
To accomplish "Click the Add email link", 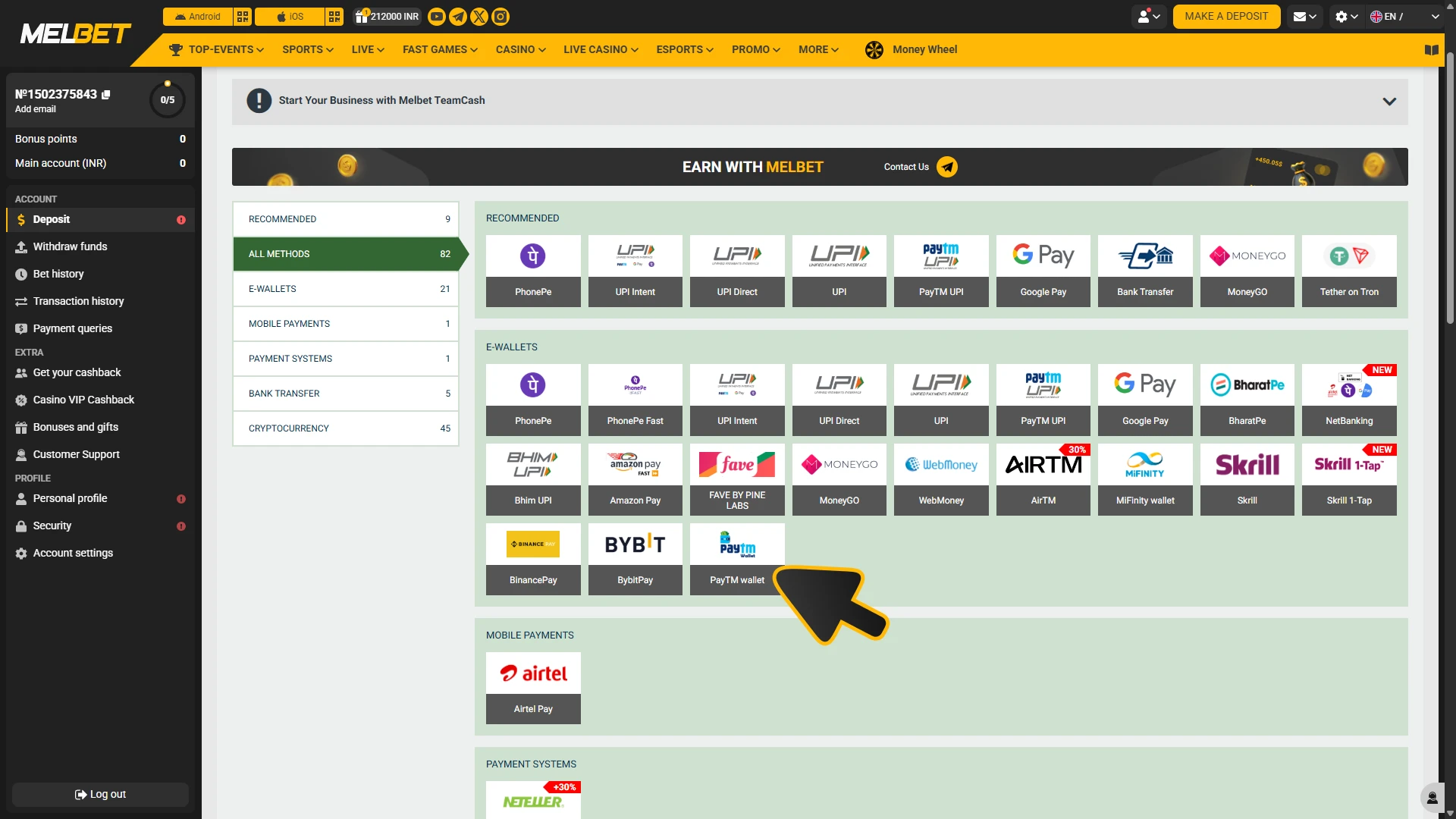I will (36, 110).
